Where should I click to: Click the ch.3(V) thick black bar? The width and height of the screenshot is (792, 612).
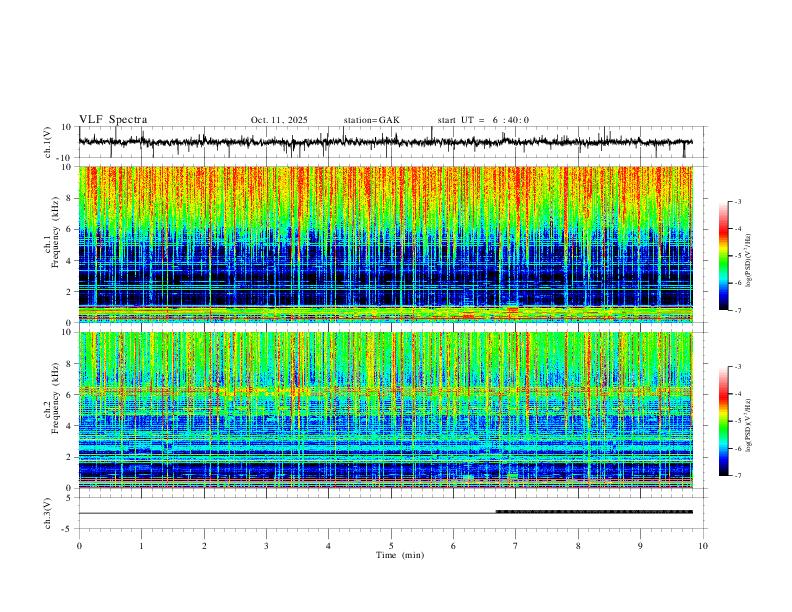594,512
